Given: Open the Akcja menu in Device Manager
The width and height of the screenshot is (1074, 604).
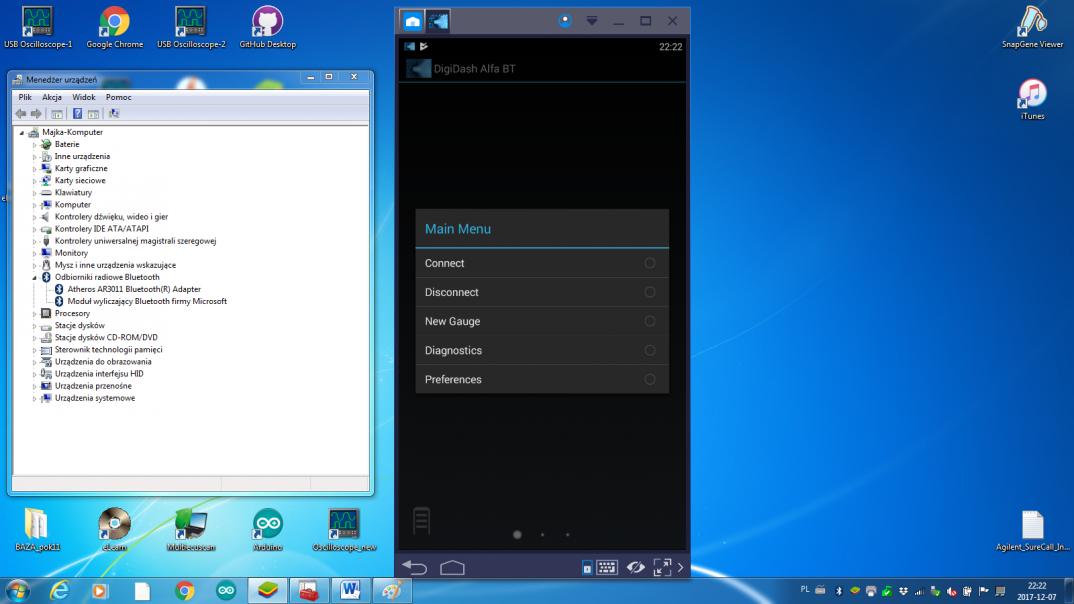Looking at the screenshot, I should (x=52, y=97).
